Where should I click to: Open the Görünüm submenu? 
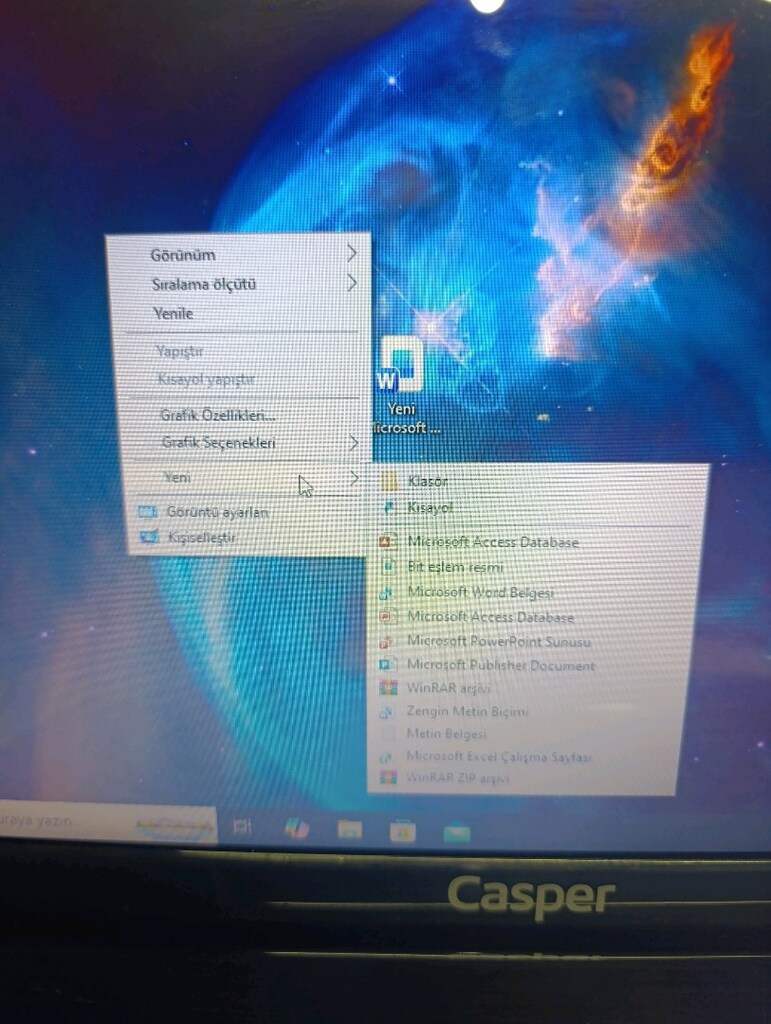coord(238,255)
